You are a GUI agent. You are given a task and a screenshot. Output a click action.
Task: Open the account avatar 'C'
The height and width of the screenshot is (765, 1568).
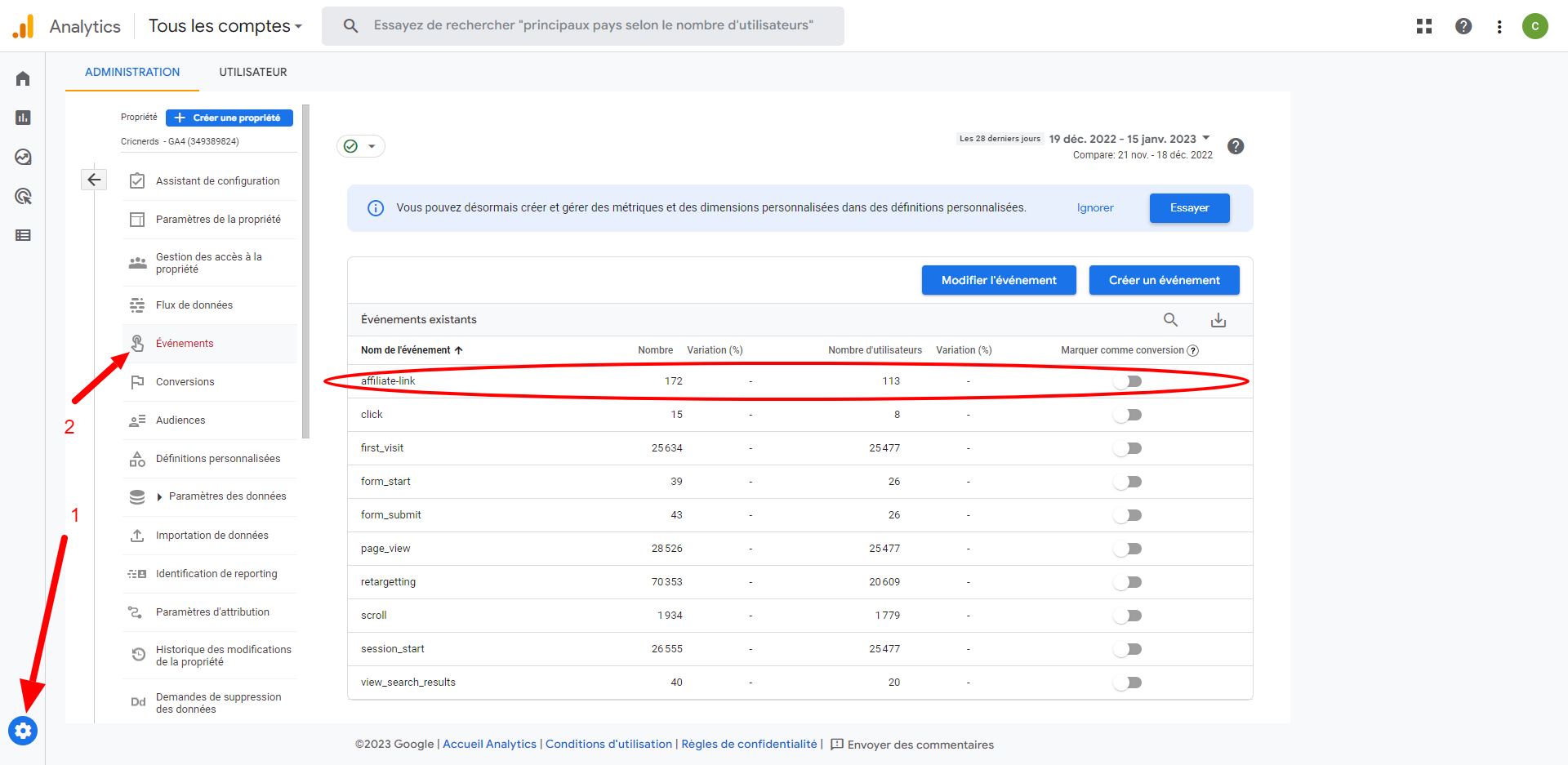(1535, 26)
